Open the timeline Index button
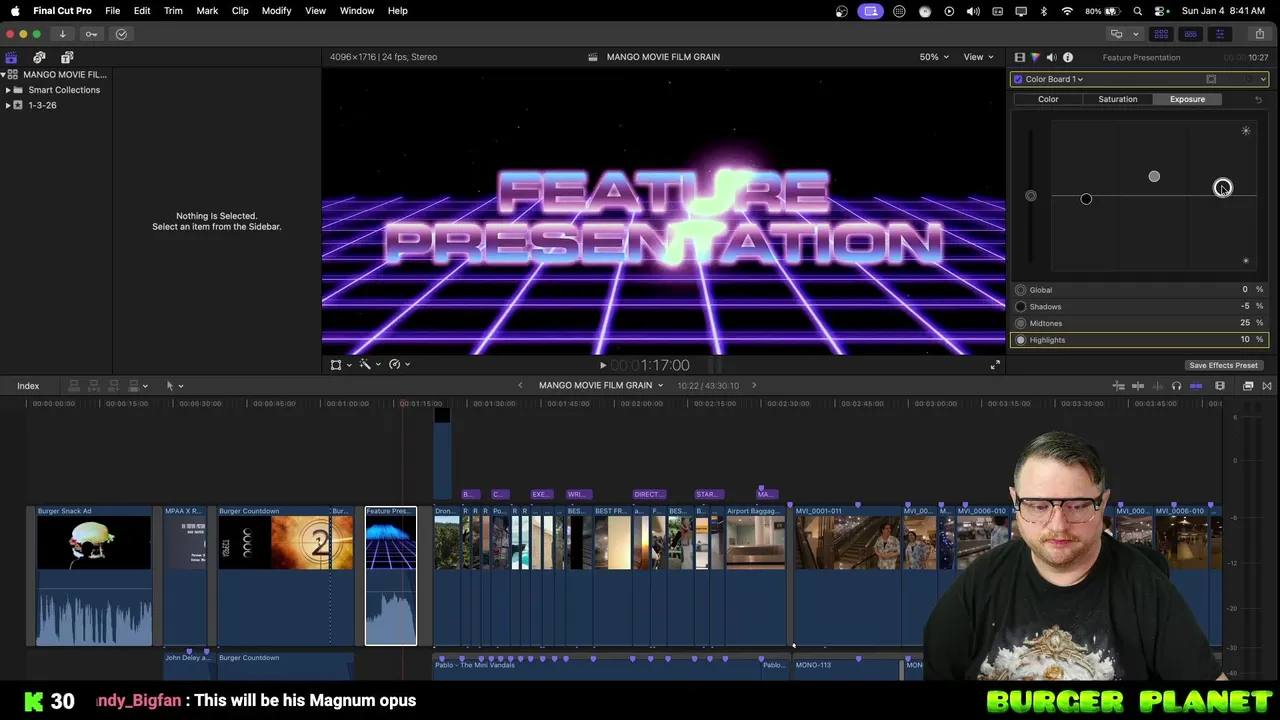Viewport: 1280px width, 720px height. (28, 386)
